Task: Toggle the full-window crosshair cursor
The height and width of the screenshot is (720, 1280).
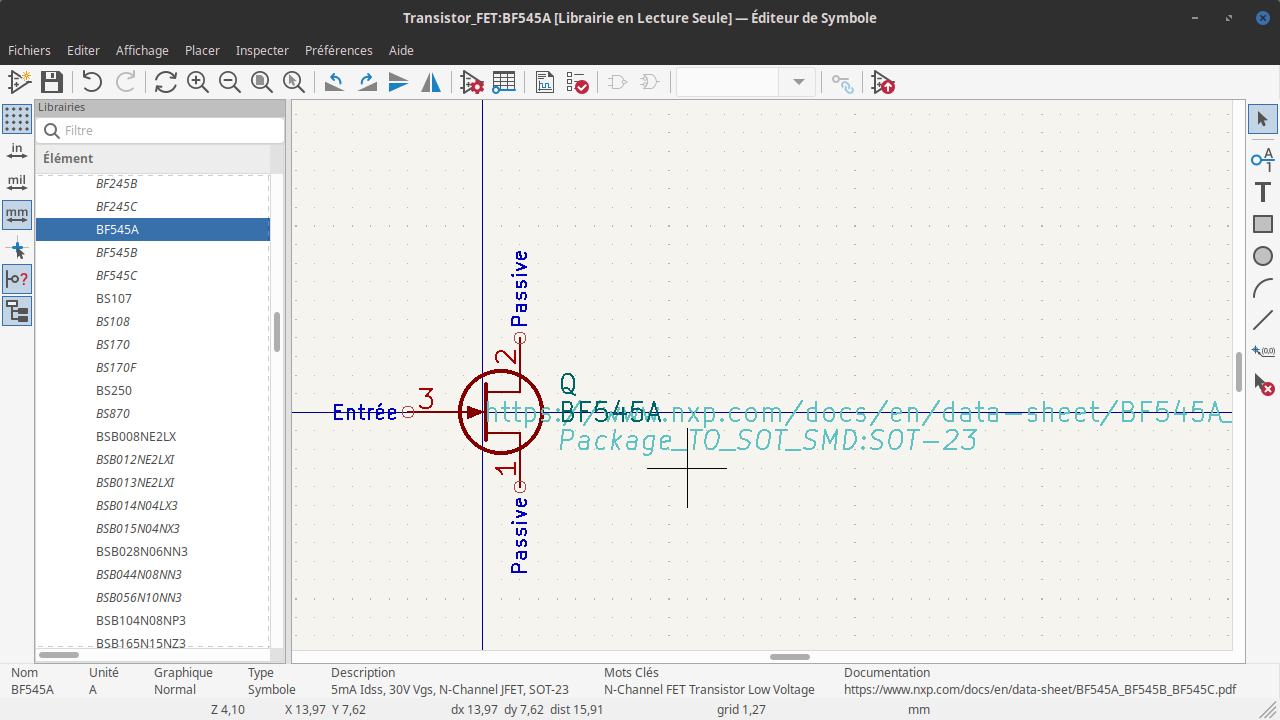Action: point(17,247)
